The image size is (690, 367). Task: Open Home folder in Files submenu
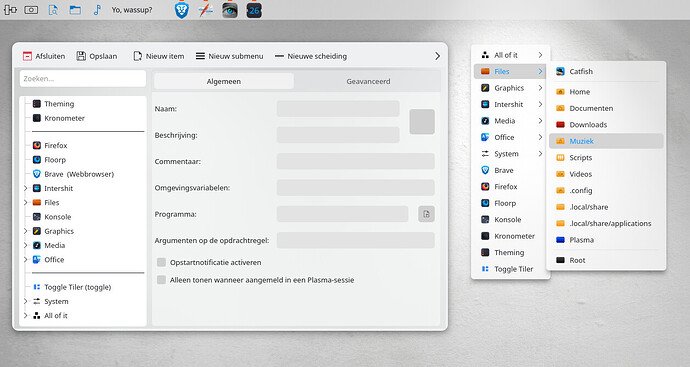(606, 92)
